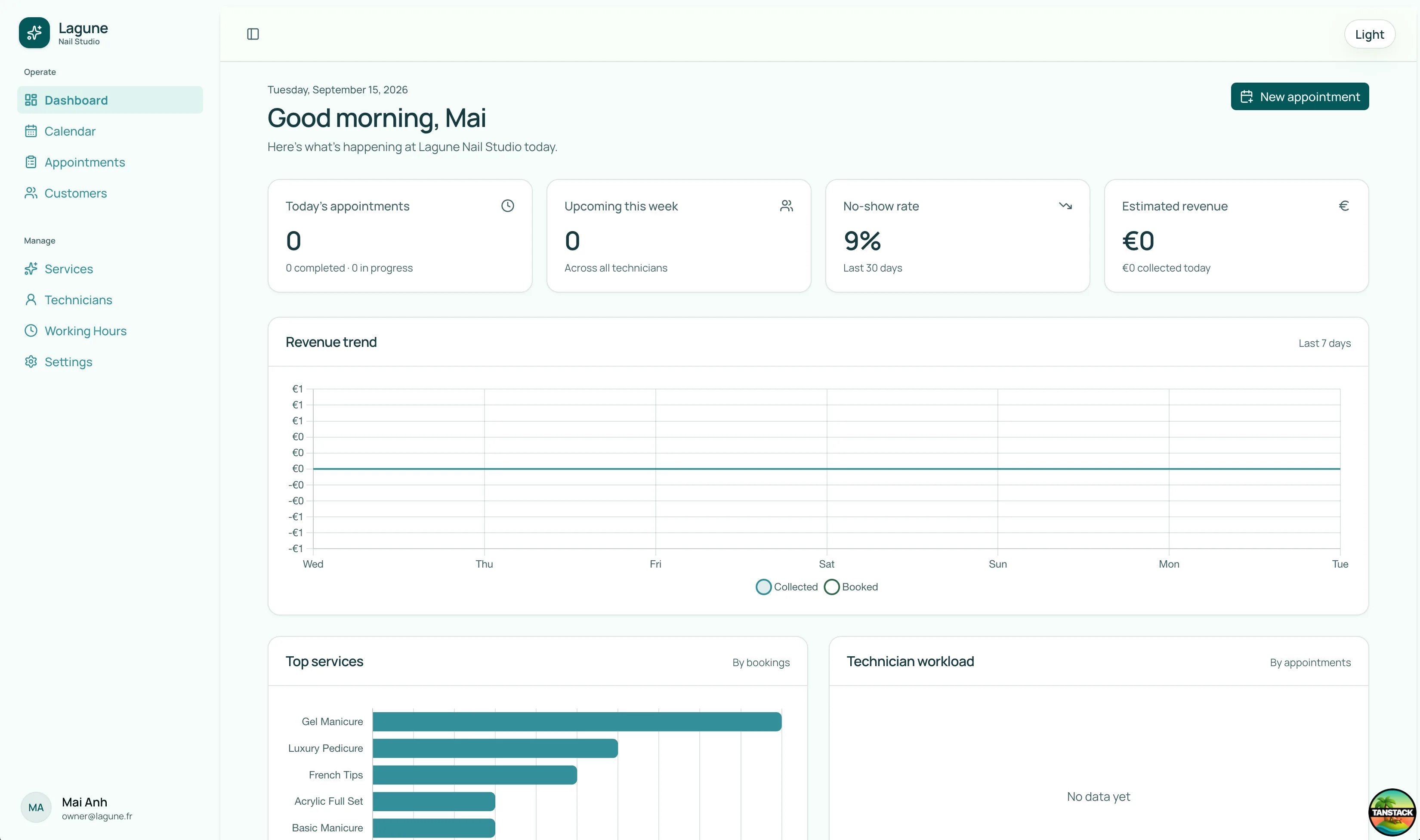The image size is (1420, 840).
Task: Click the Dashboard grid icon
Action: coord(31,100)
